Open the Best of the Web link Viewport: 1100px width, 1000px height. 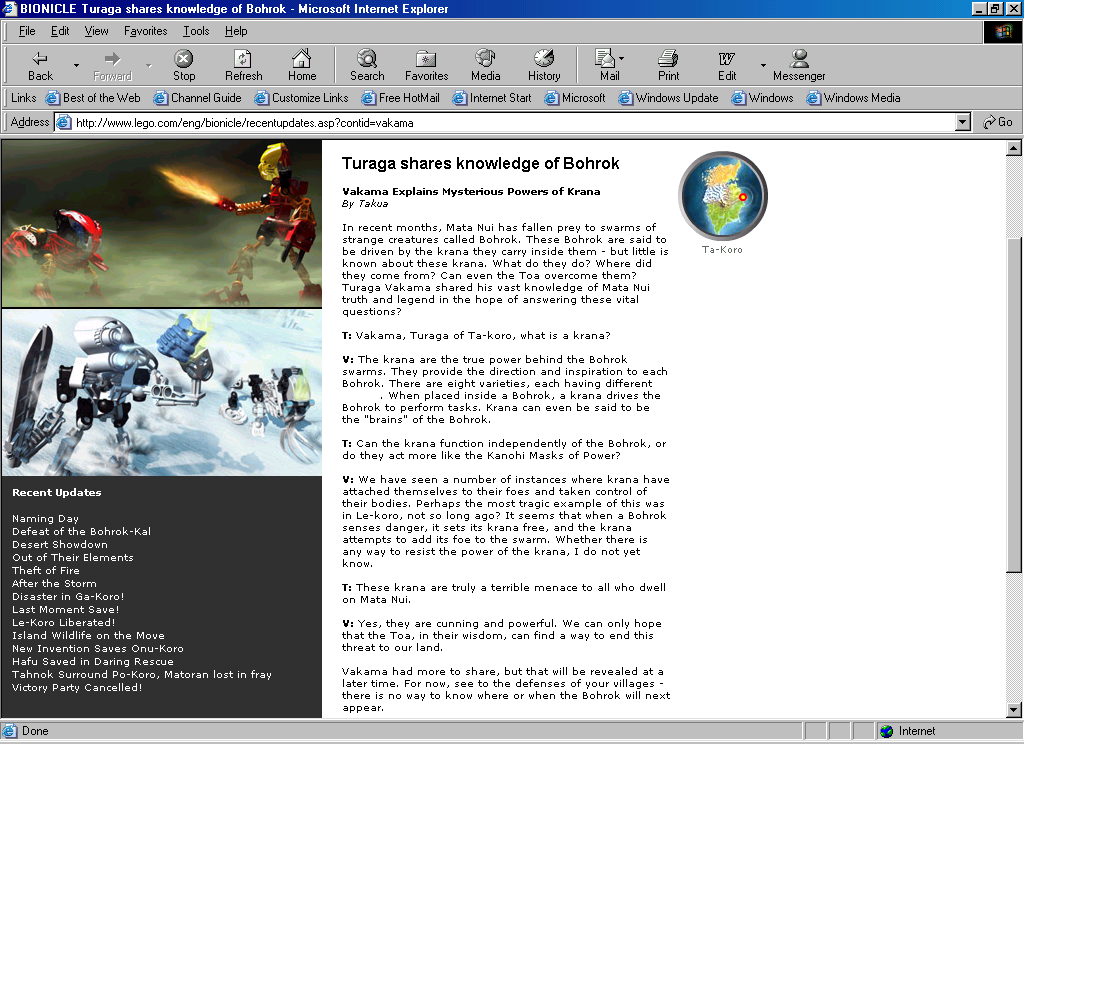coord(93,98)
